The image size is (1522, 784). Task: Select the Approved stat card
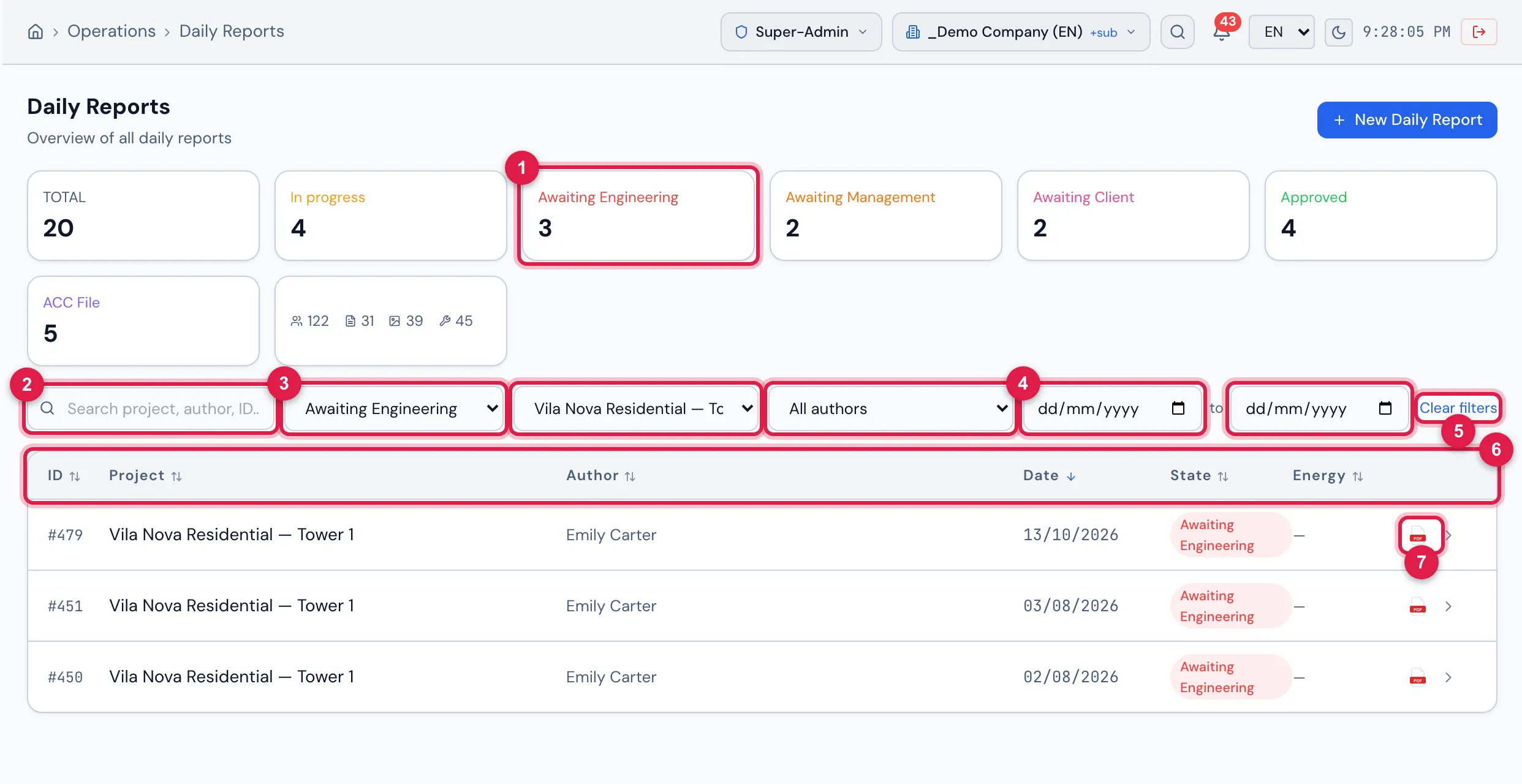[x=1381, y=216]
